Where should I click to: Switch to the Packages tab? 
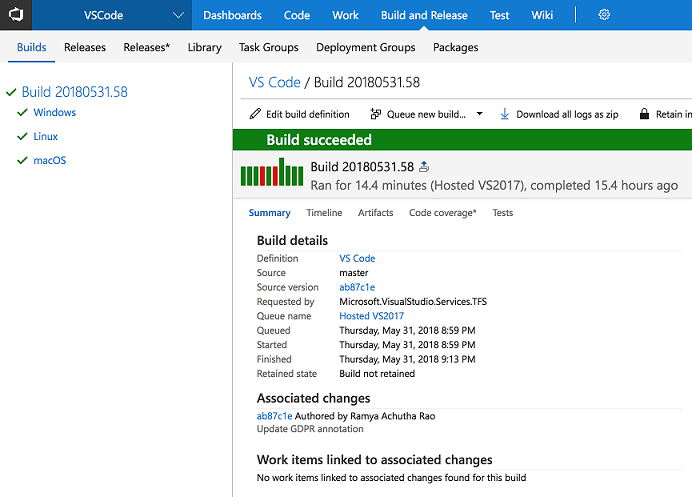coord(455,47)
